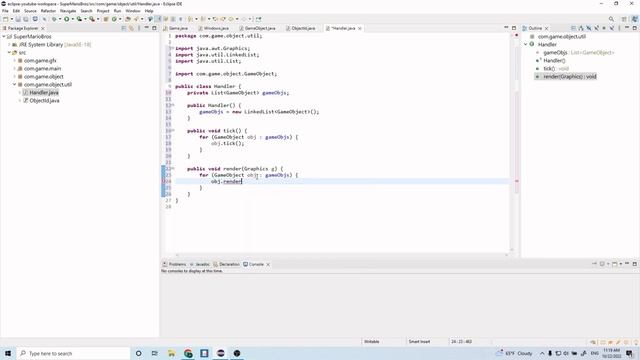The height and width of the screenshot is (360, 640).
Task: Expand the com.game.object package
Action: pyautogui.click(x=14, y=76)
